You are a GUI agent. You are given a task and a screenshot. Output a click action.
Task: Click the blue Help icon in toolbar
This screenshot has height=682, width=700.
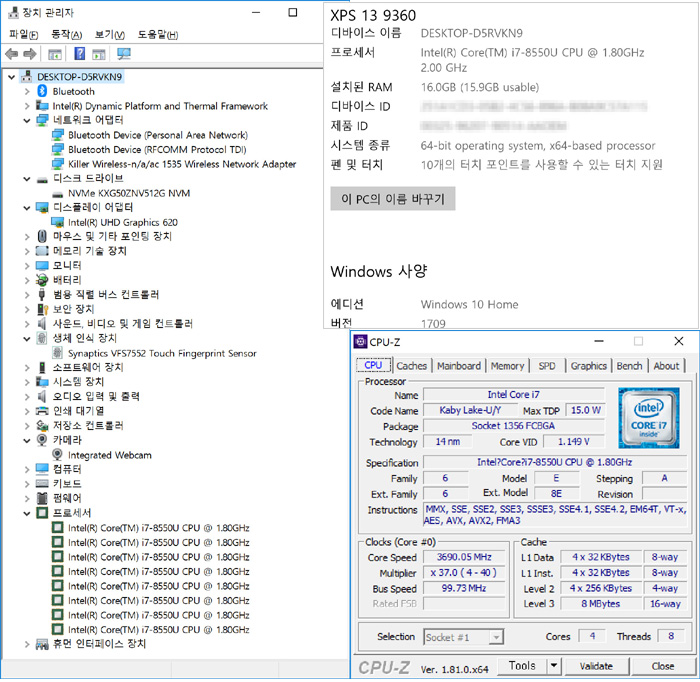click(79, 54)
